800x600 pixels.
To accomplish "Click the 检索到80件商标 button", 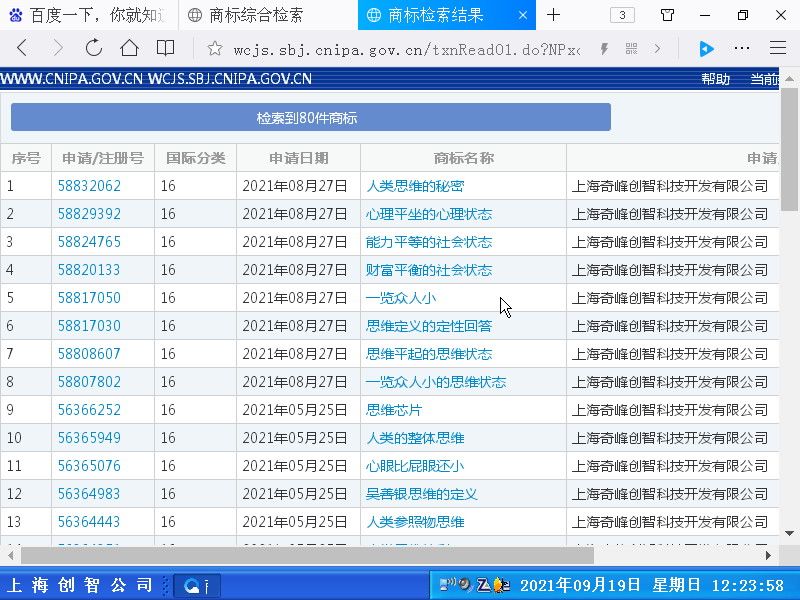I will (x=310, y=117).
